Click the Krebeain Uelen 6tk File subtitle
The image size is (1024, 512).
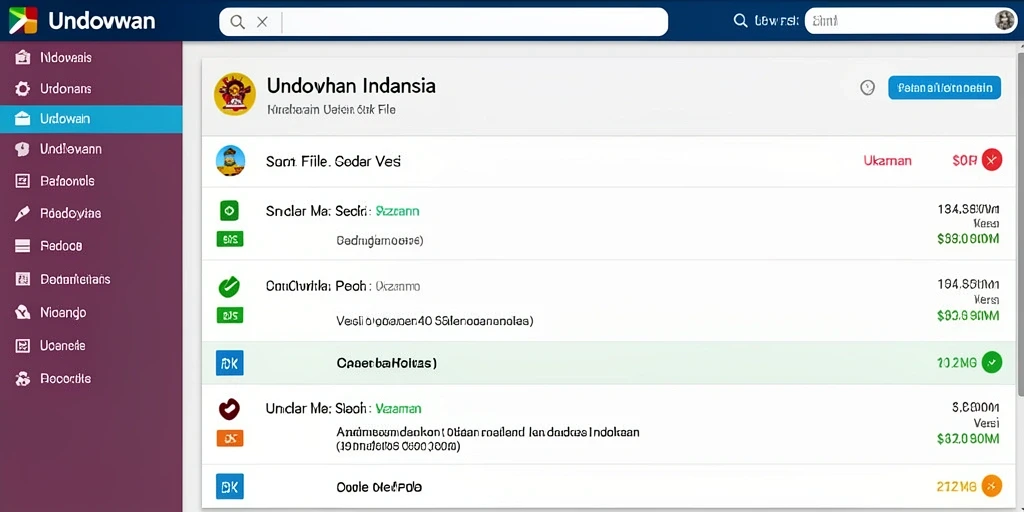(x=331, y=110)
